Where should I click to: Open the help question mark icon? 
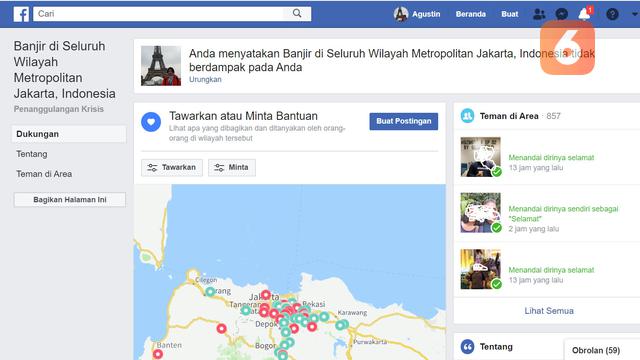pos(612,14)
